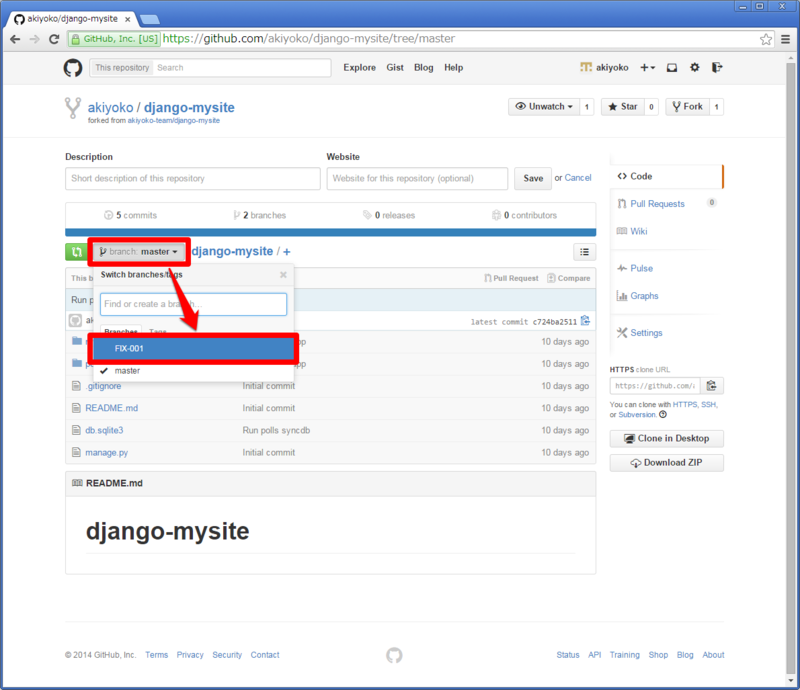
Task: Open the Unwatch dropdown
Action: pyautogui.click(x=544, y=107)
